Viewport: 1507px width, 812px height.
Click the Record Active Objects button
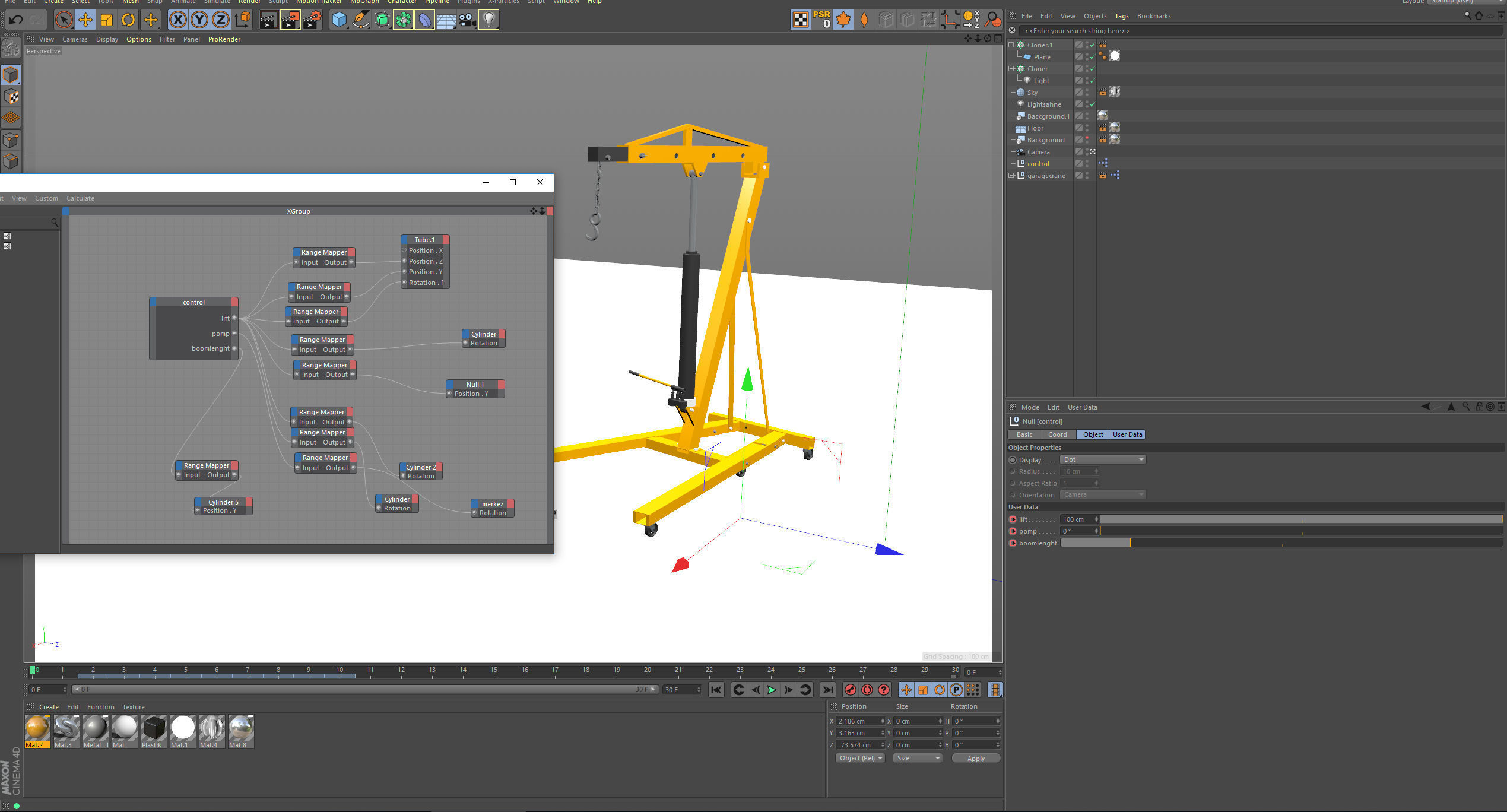[x=851, y=690]
